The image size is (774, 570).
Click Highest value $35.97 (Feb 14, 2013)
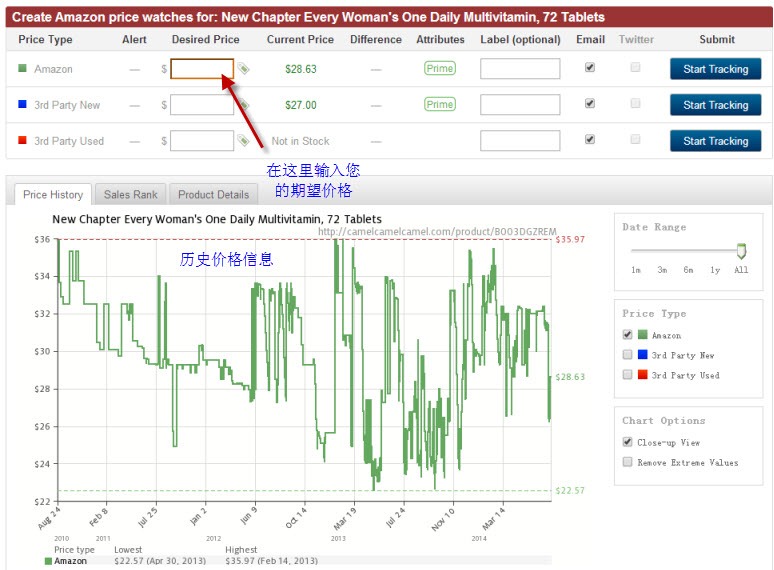tap(271, 561)
